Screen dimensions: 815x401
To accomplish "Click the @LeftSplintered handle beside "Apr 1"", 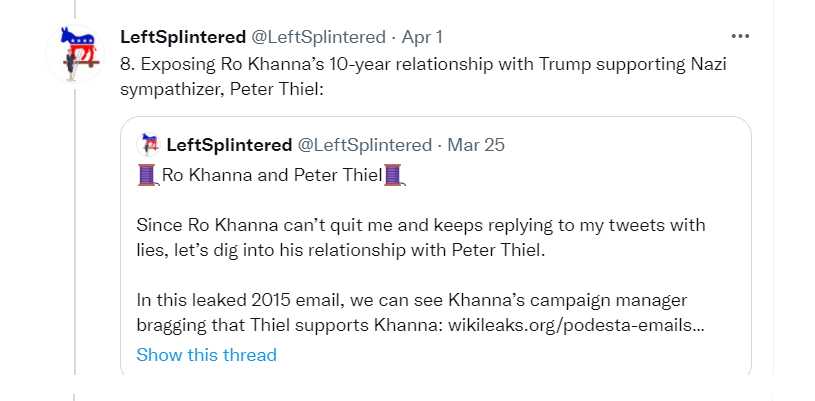I will [x=318, y=37].
